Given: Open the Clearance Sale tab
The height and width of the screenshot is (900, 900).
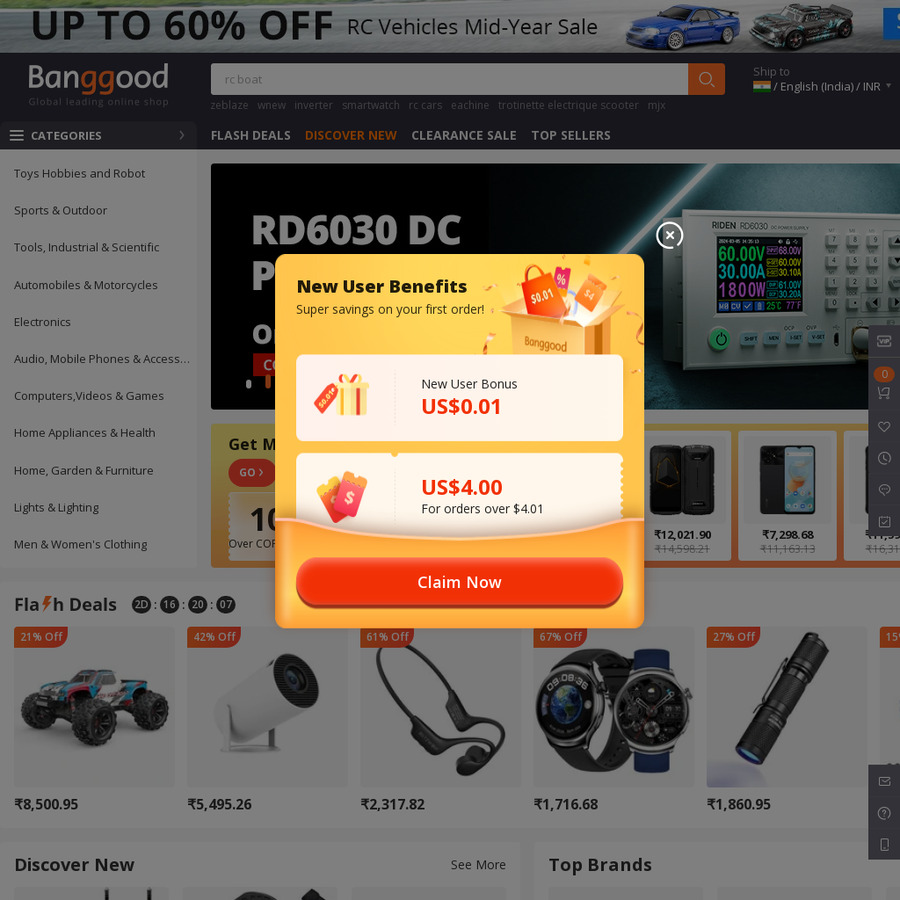Looking at the screenshot, I should pyautogui.click(x=464, y=135).
